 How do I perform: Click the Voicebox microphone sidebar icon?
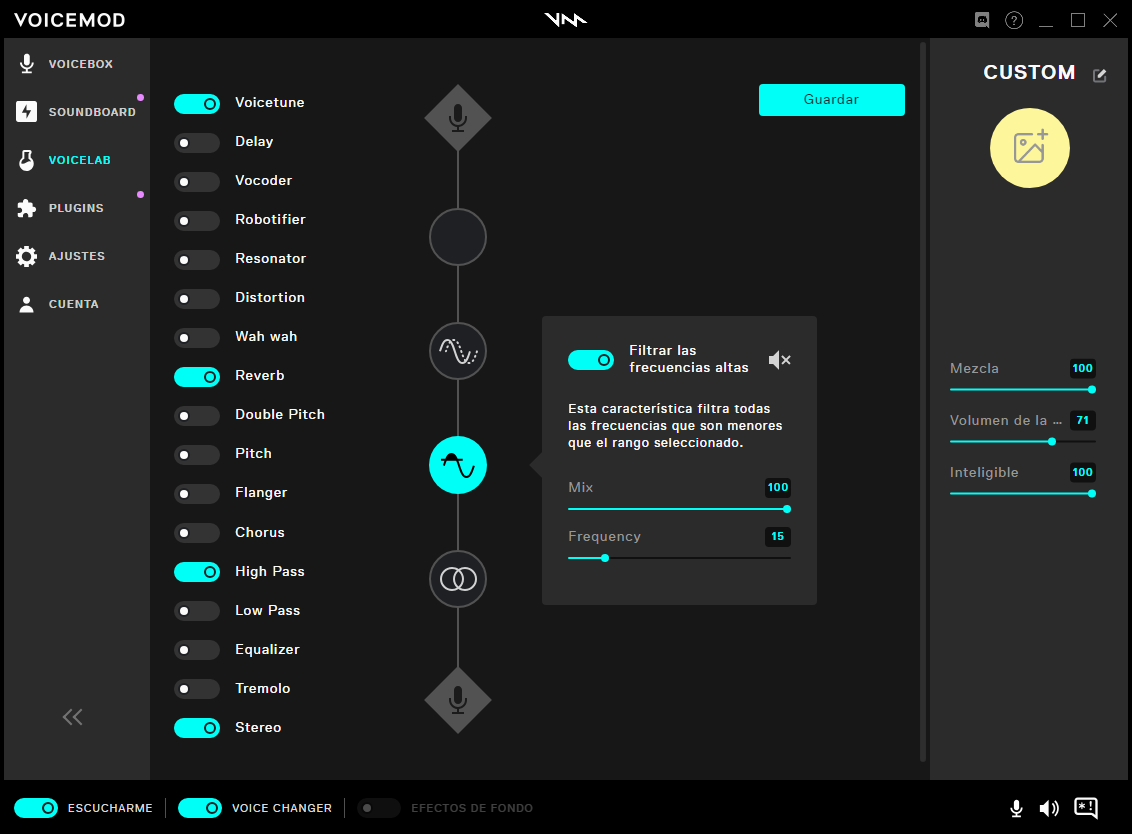click(x=27, y=64)
